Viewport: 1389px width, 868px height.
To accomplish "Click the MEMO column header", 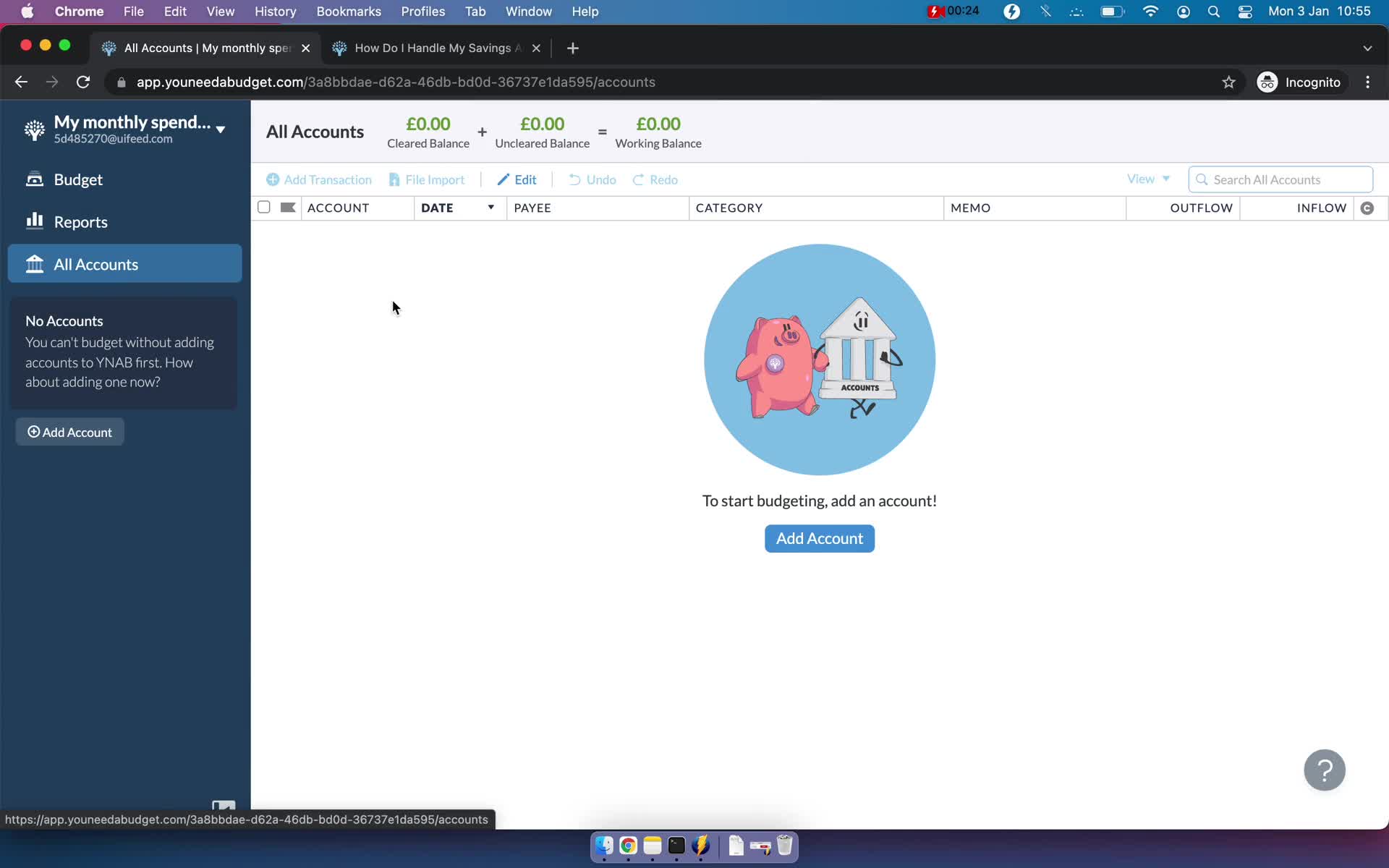I will pyautogui.click(x=1035, y=208).
